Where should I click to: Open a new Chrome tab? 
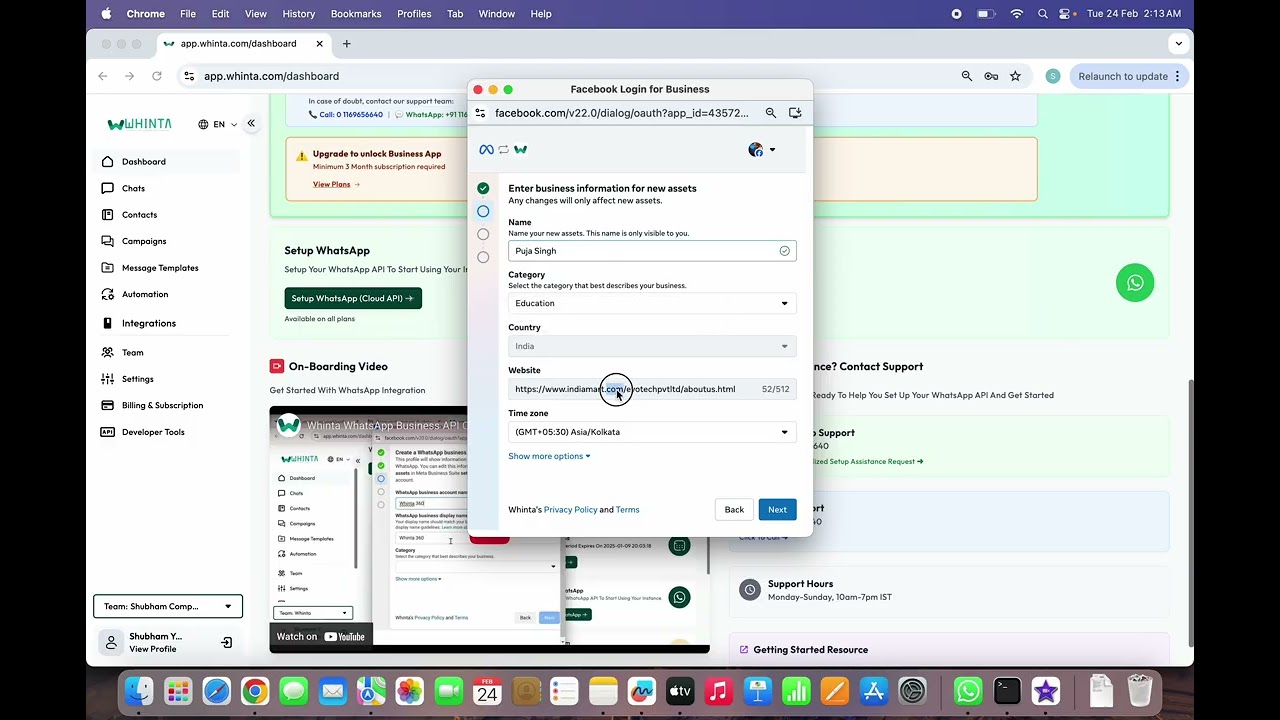coord(347,44)
